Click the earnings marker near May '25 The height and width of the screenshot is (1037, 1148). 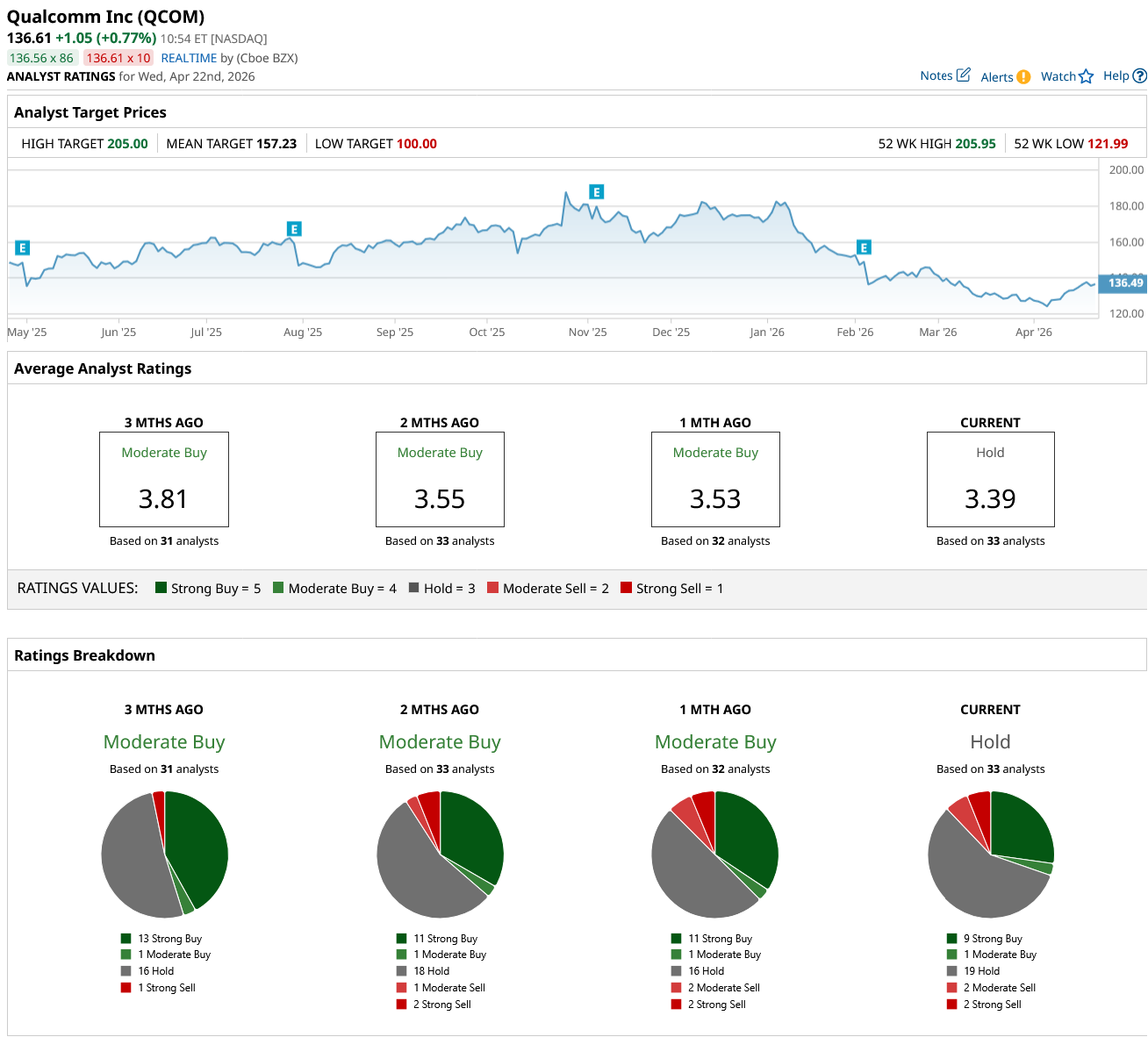click(x=23, y=248)
